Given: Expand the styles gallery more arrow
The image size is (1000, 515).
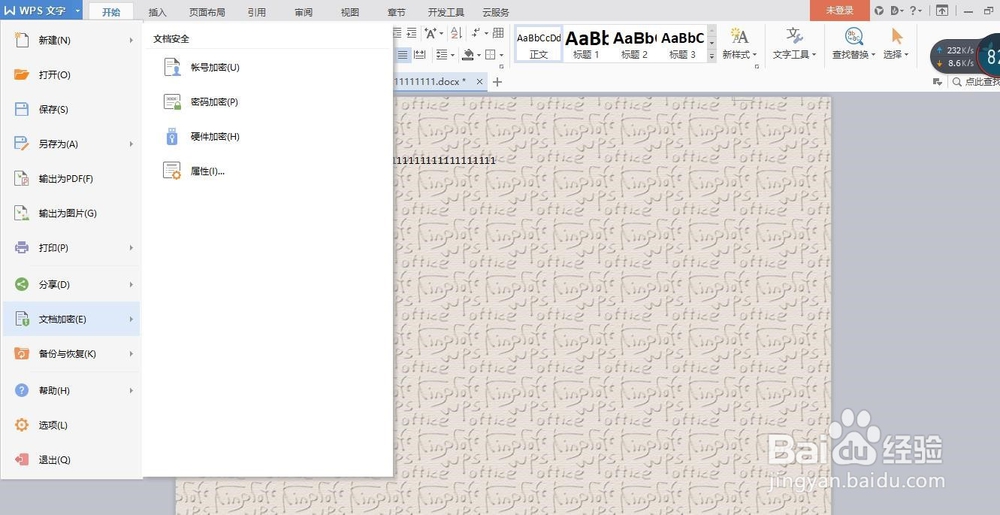Looking at the screenshot, I should coord(712,56).
